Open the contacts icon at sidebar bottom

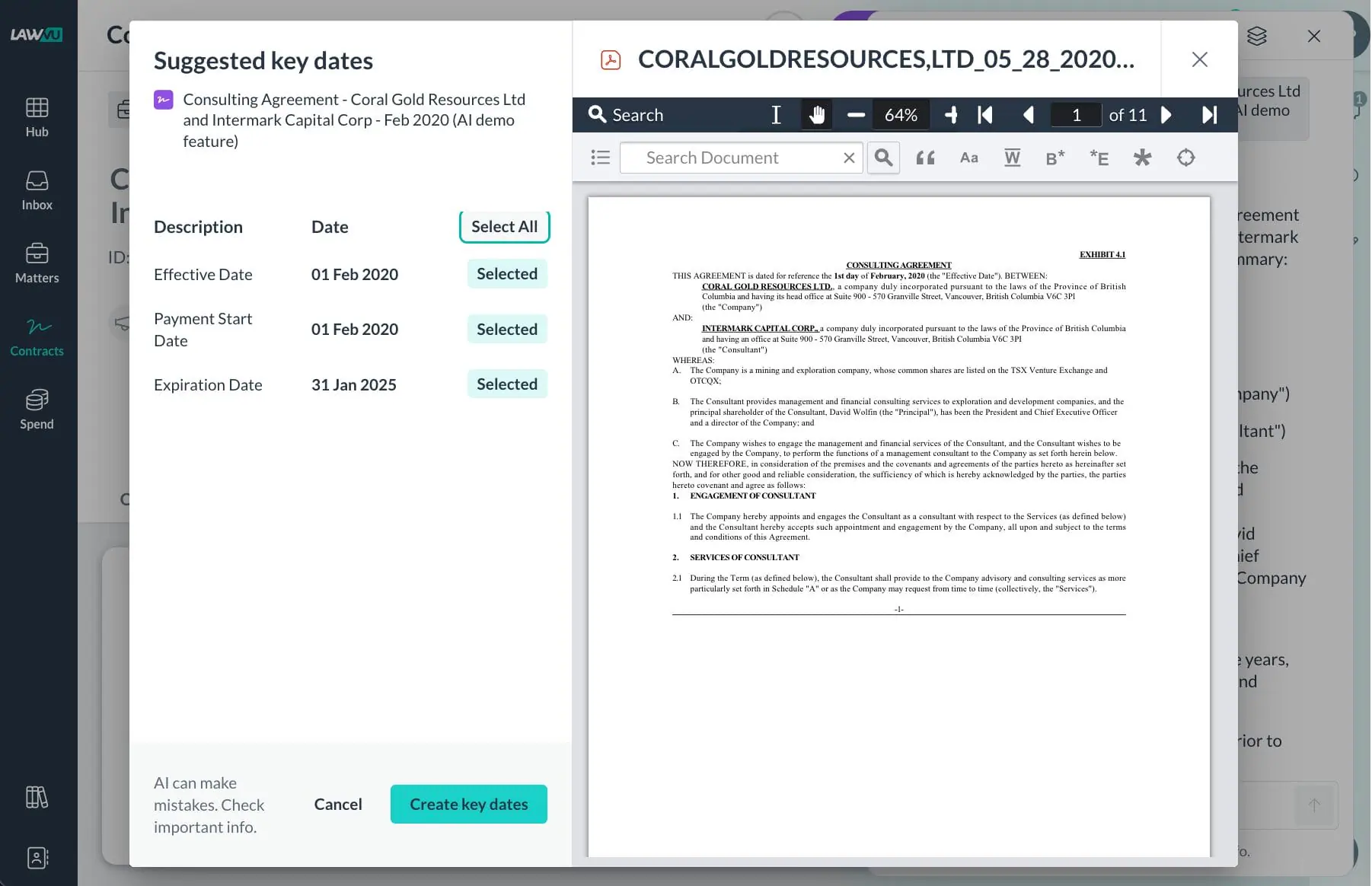pyautogui.click(x=37, y=858)
